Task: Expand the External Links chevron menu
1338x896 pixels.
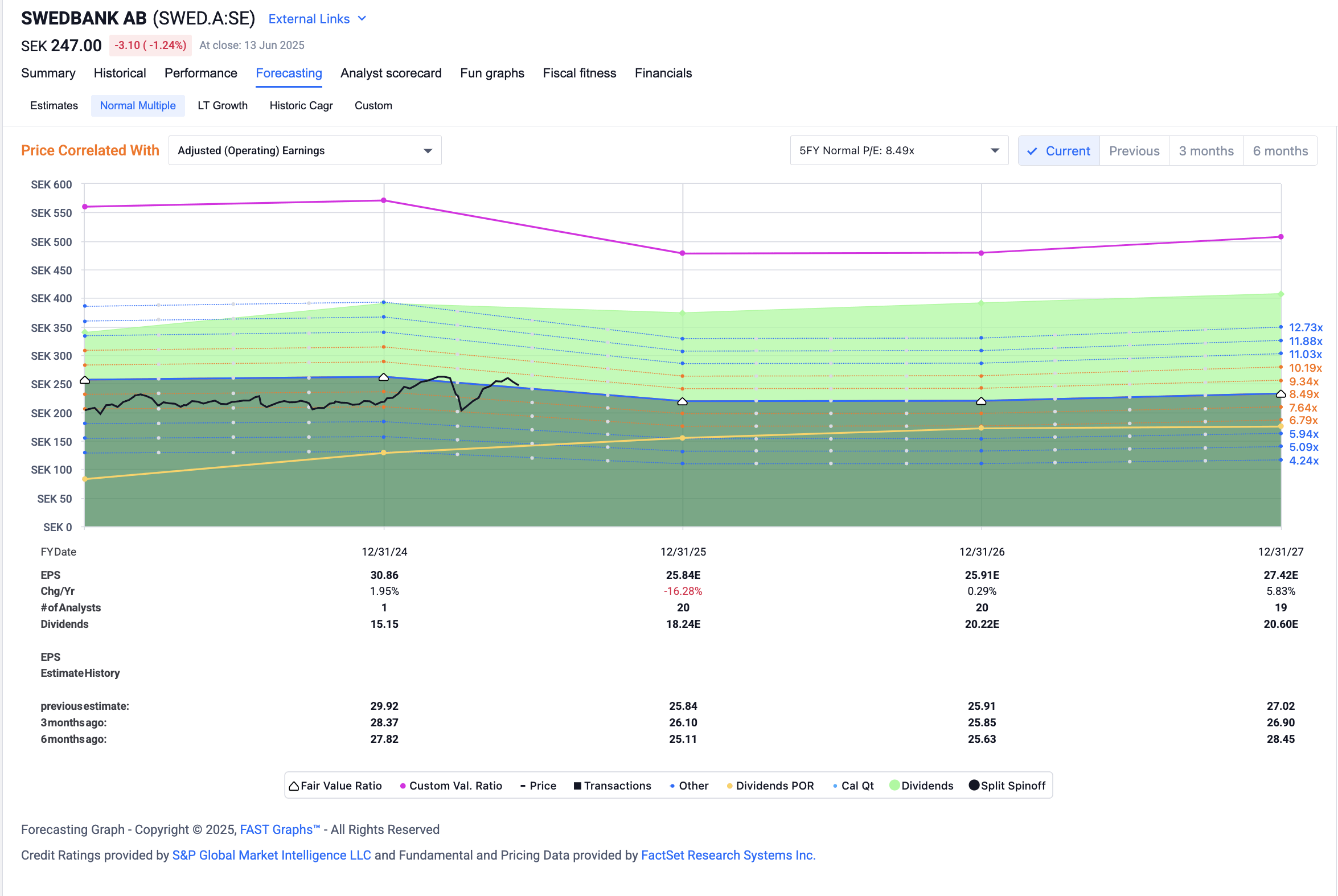Action: (x=362, y=18)
